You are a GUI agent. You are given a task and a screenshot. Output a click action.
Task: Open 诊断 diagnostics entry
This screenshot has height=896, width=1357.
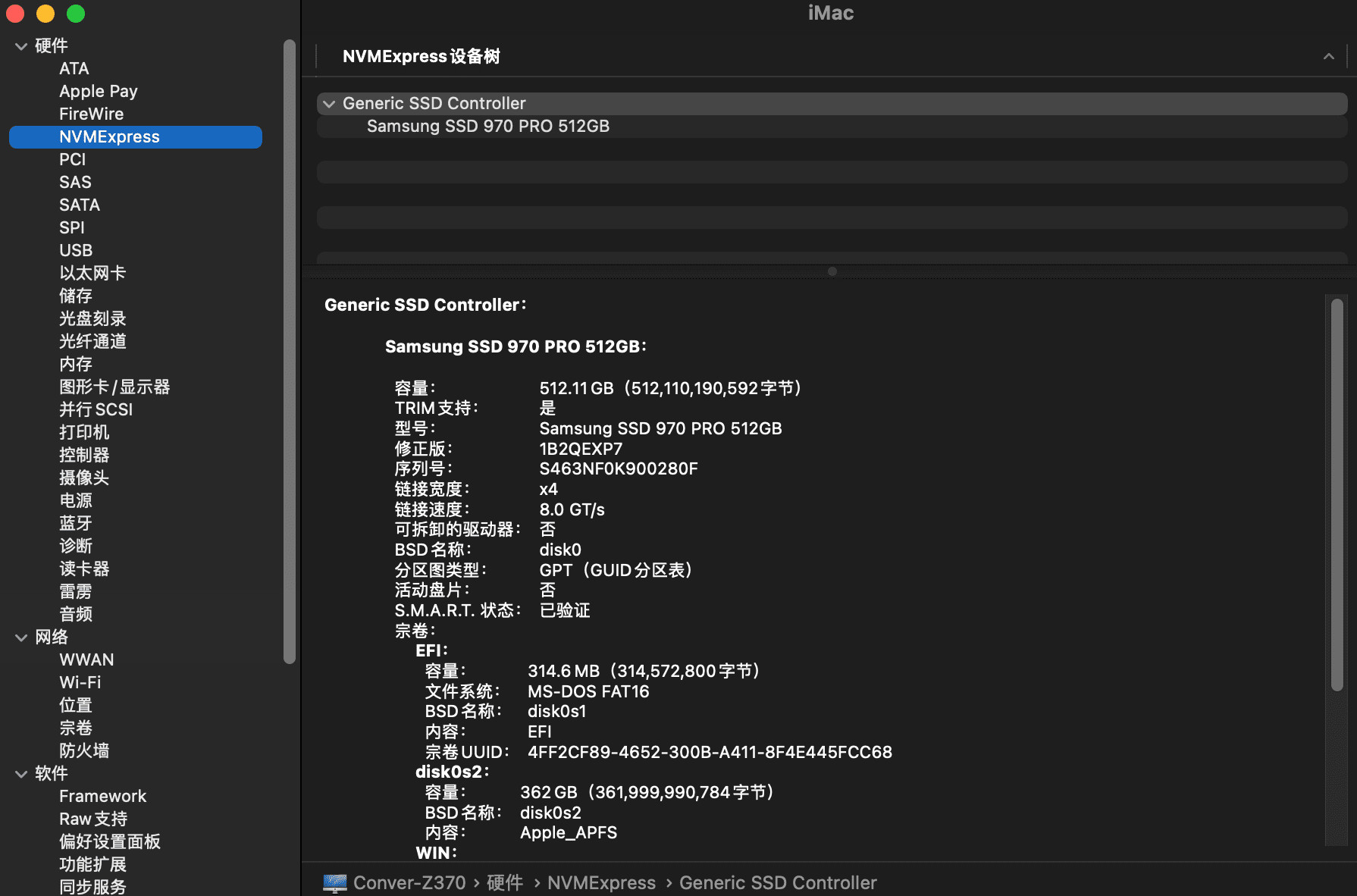76,547
